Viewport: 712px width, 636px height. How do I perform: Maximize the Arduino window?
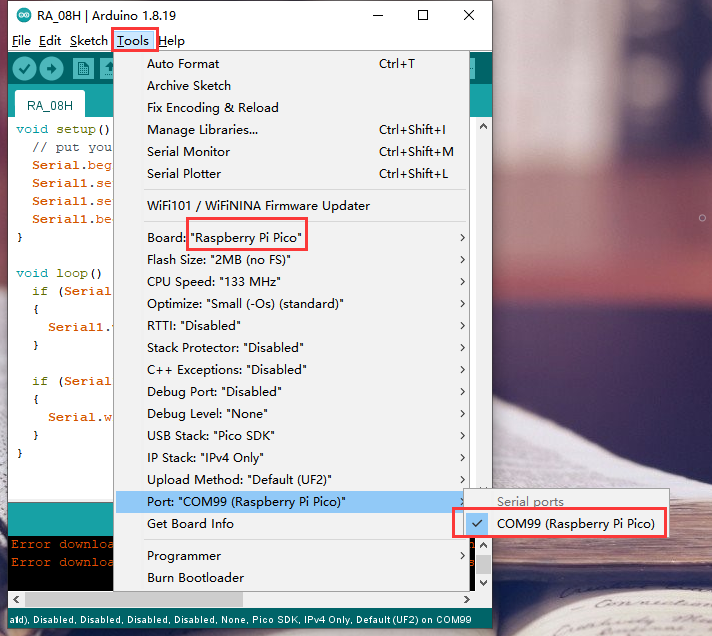(423, 15)
